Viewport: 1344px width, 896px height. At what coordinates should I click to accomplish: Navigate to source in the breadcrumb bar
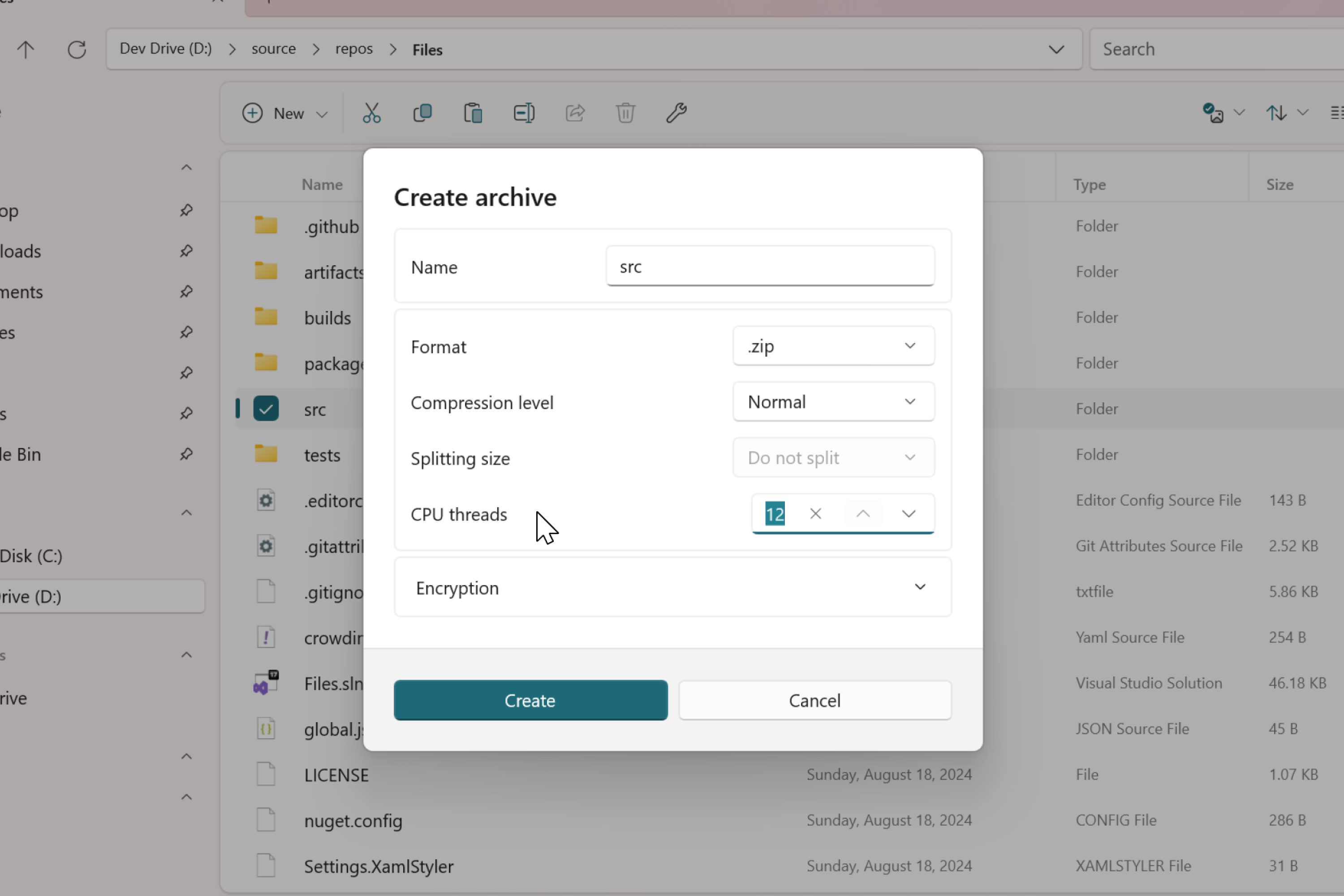pos(274,49)
